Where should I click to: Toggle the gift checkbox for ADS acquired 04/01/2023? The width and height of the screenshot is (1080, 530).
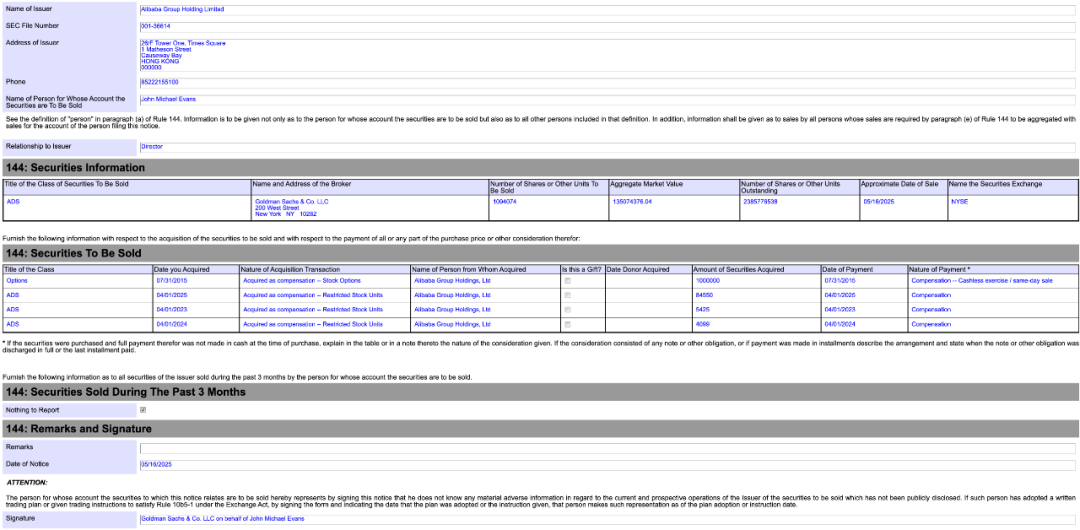(x=568, y=309)
